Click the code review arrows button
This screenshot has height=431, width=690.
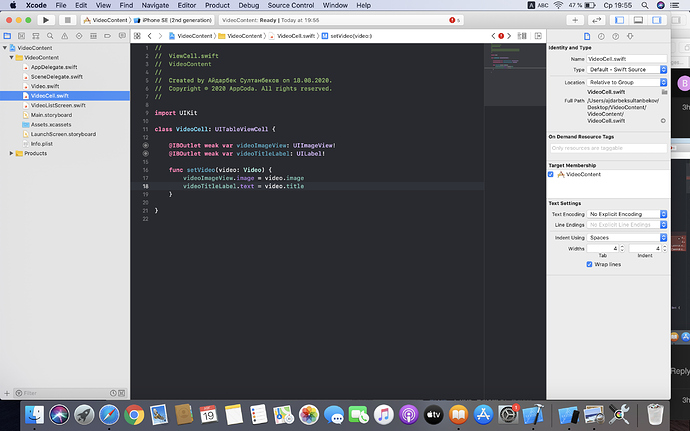coord(596,20)
